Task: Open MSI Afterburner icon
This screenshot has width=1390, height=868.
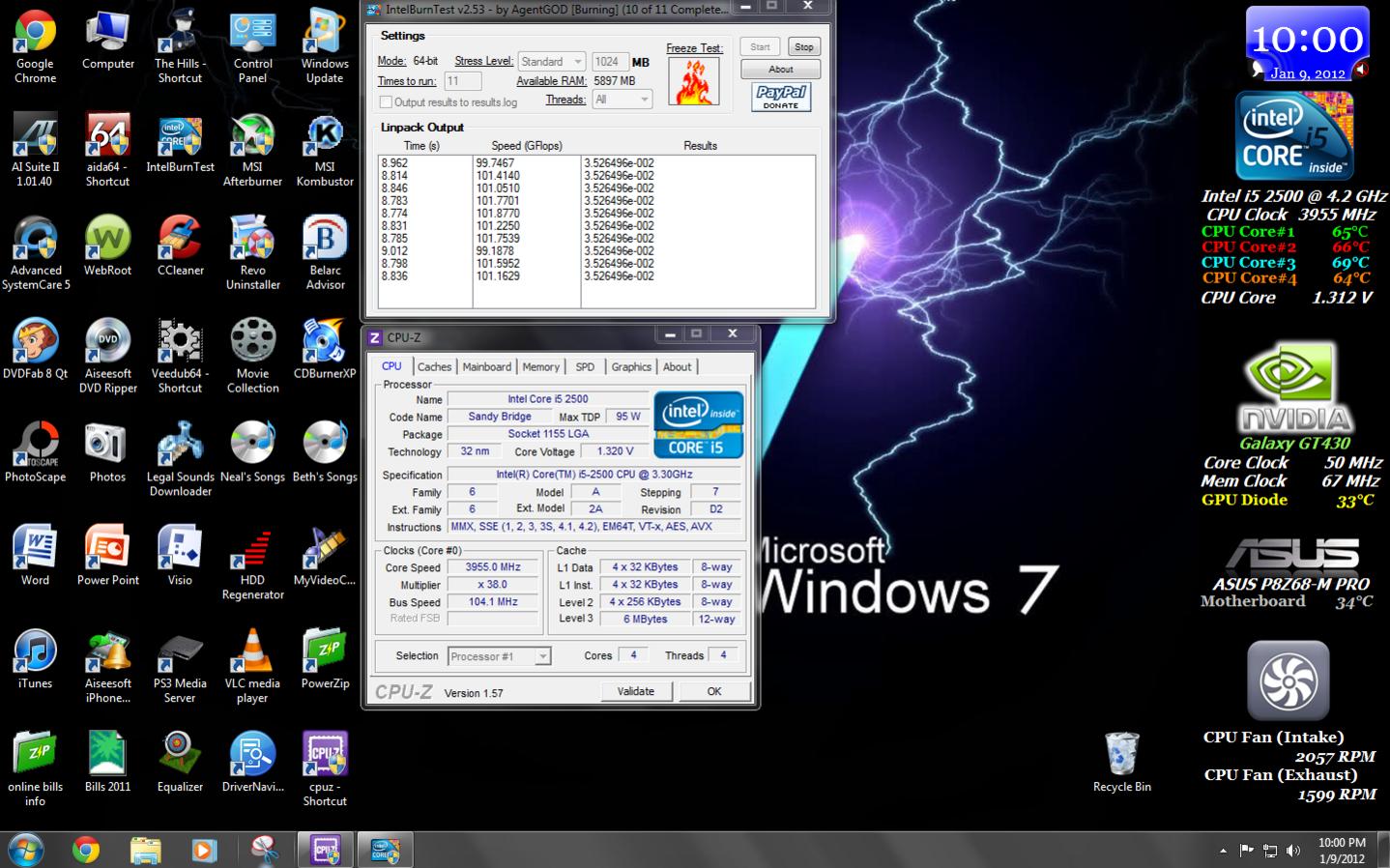Action: tap(252, 150)
